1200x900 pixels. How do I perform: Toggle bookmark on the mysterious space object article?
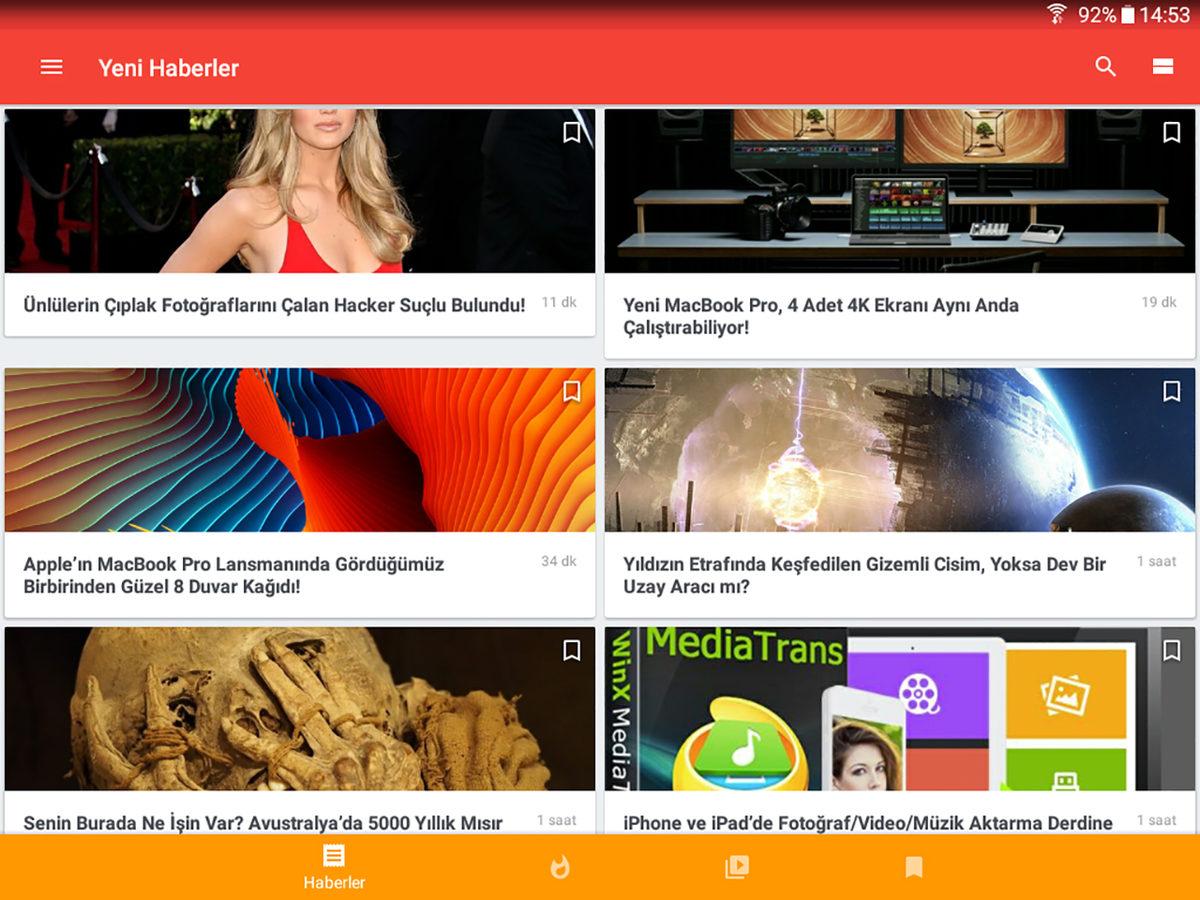tap(1171, 392)
